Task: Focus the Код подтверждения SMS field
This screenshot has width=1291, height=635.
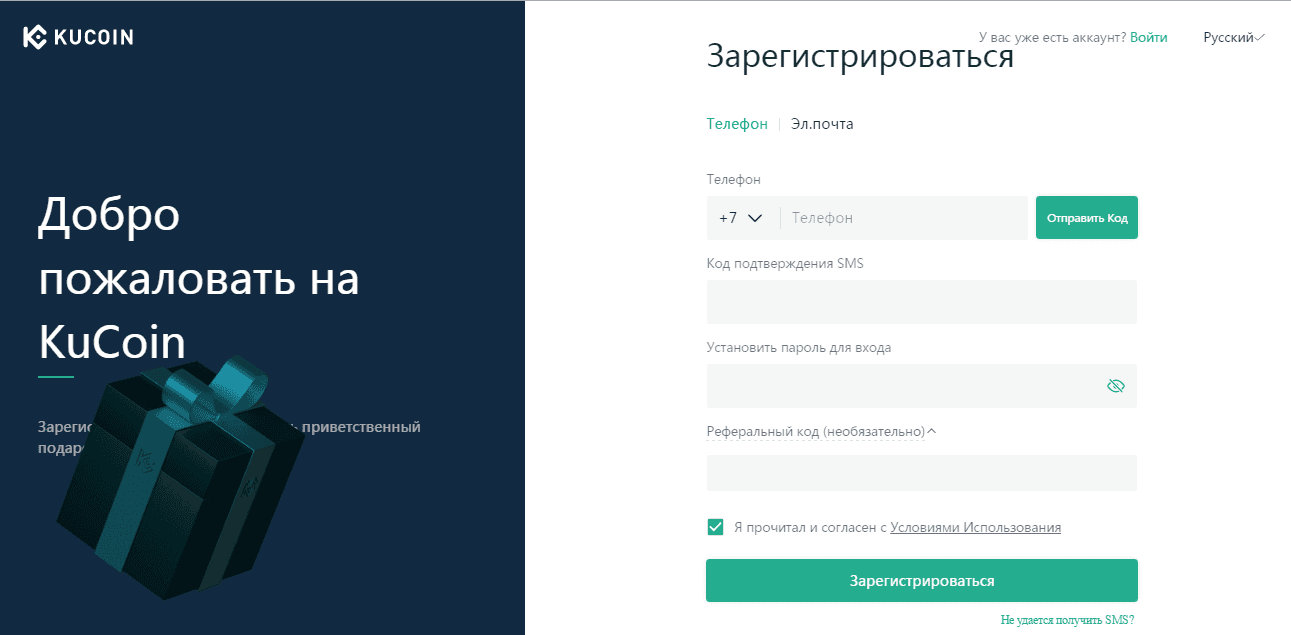Action: [x=922, y=302]
